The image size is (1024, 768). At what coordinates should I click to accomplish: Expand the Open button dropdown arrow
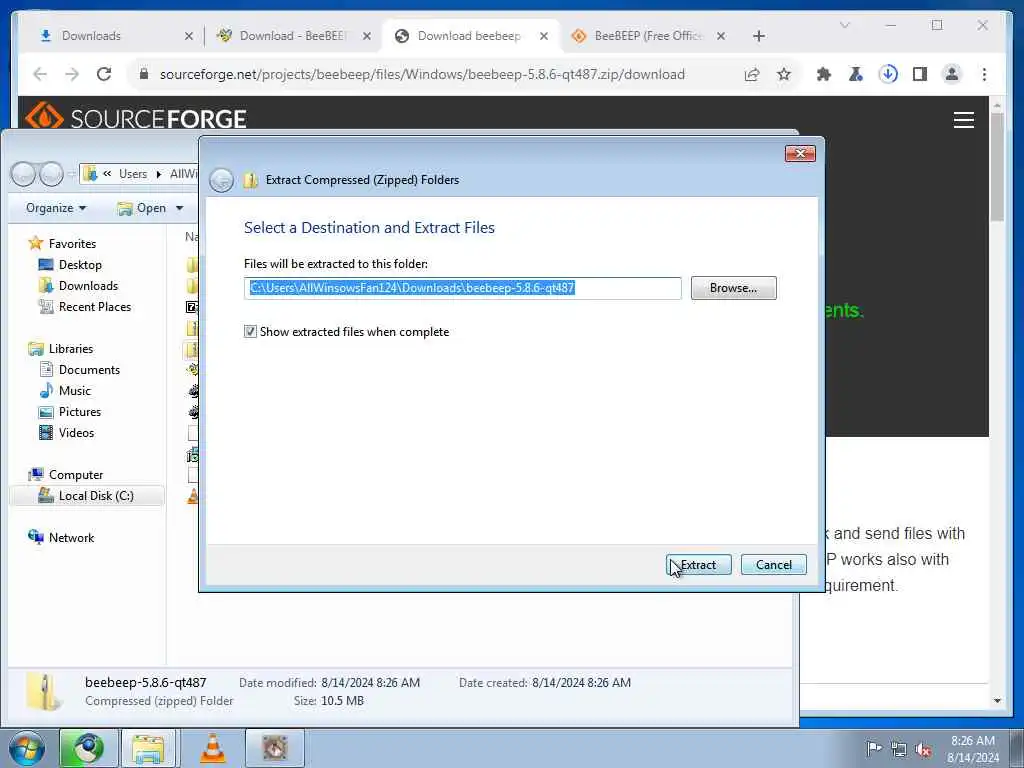(x=179, y=208)
